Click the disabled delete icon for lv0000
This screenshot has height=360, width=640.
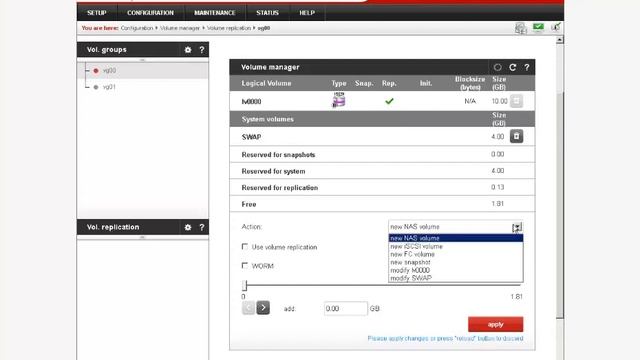tap(516, 101)
